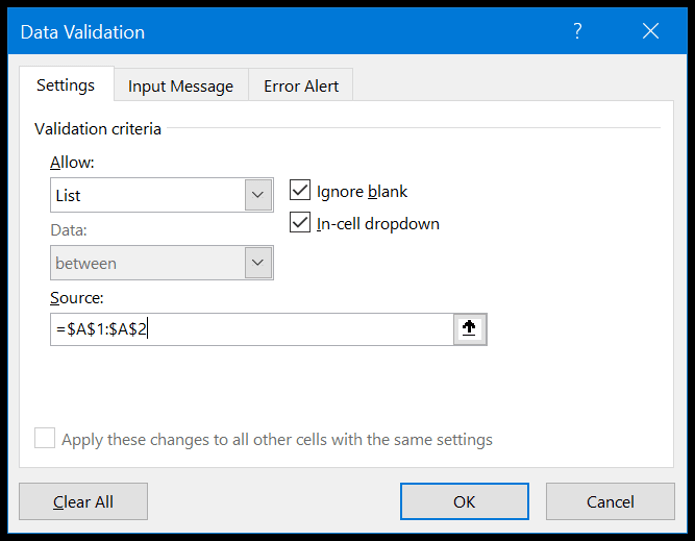The height and width of the screenshot is (541, 695).
Task: Click the Ignore blank label text
Action: pyautogui.click(x=362, y=191)
